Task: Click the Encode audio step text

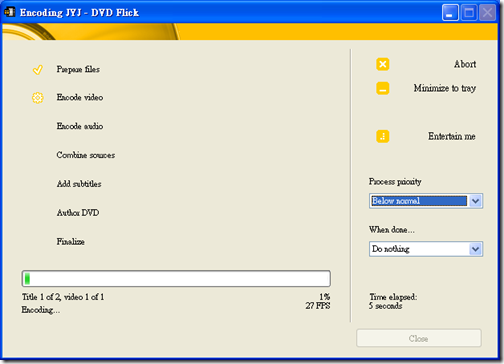Action: tap(80, 126)
